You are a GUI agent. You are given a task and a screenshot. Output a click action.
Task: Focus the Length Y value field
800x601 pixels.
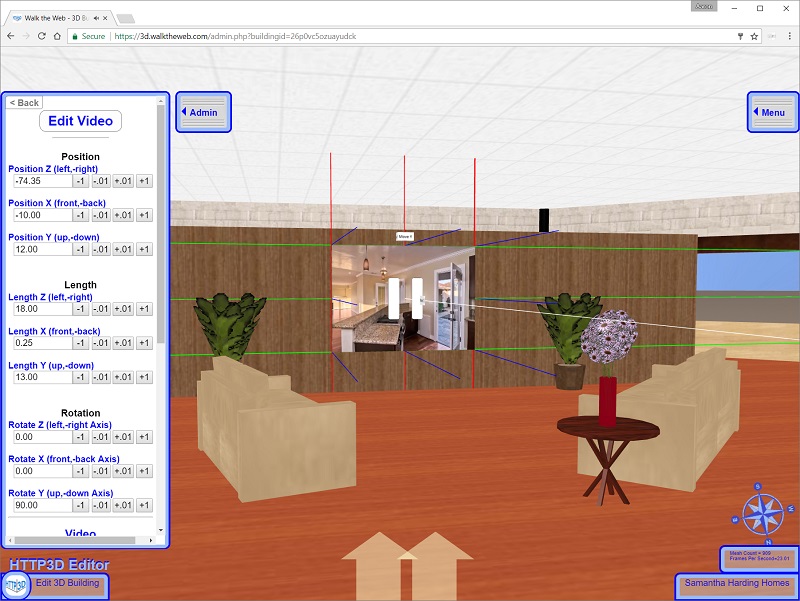(x=43, y=377)
